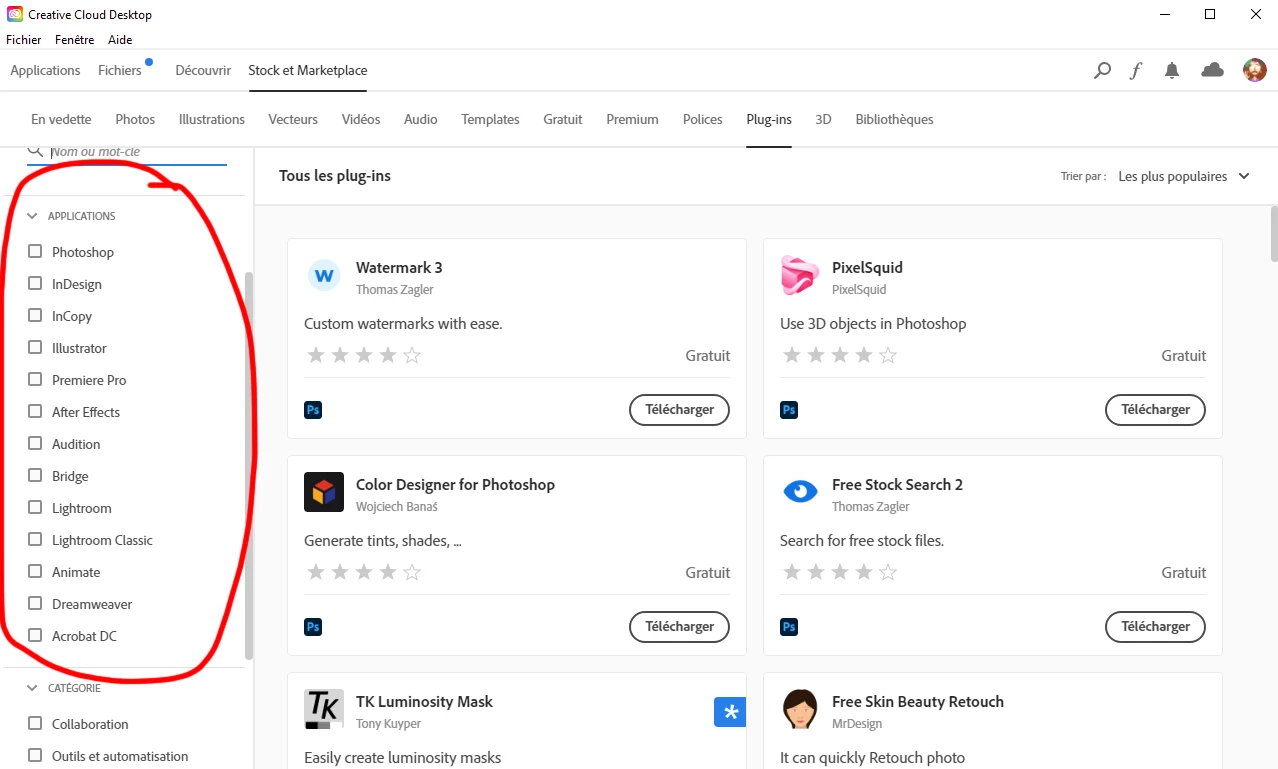
Task: Open the Vecteurs category tab
Action: click(x=293, y=119)
